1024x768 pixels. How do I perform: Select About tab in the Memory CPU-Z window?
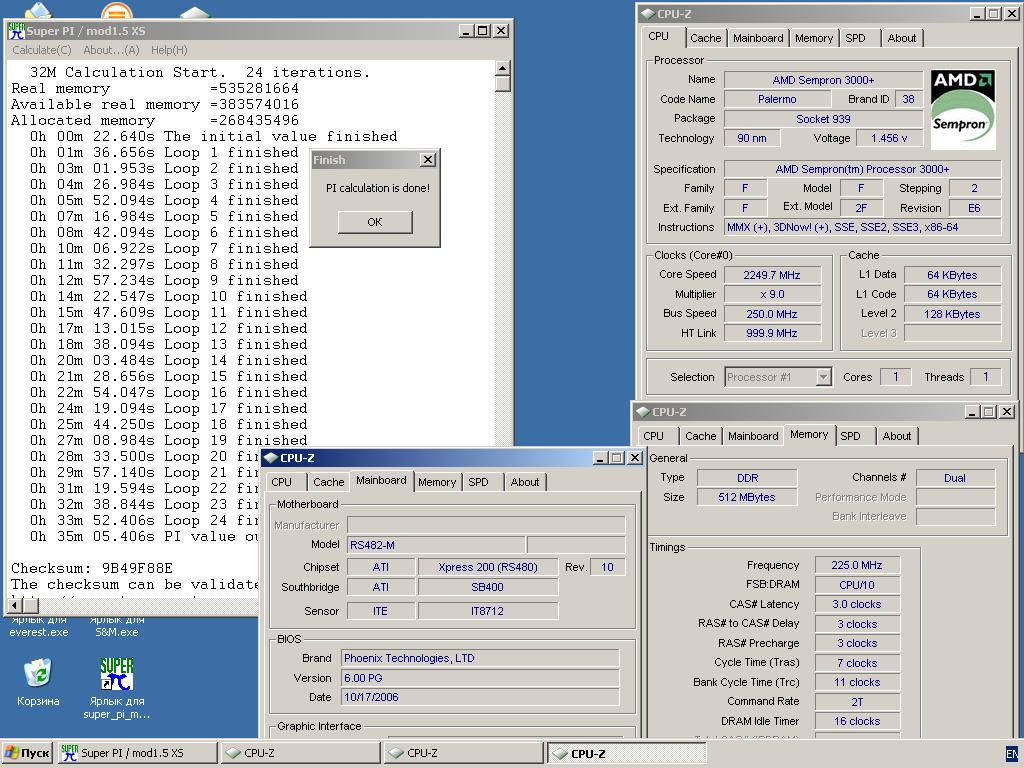897,436
